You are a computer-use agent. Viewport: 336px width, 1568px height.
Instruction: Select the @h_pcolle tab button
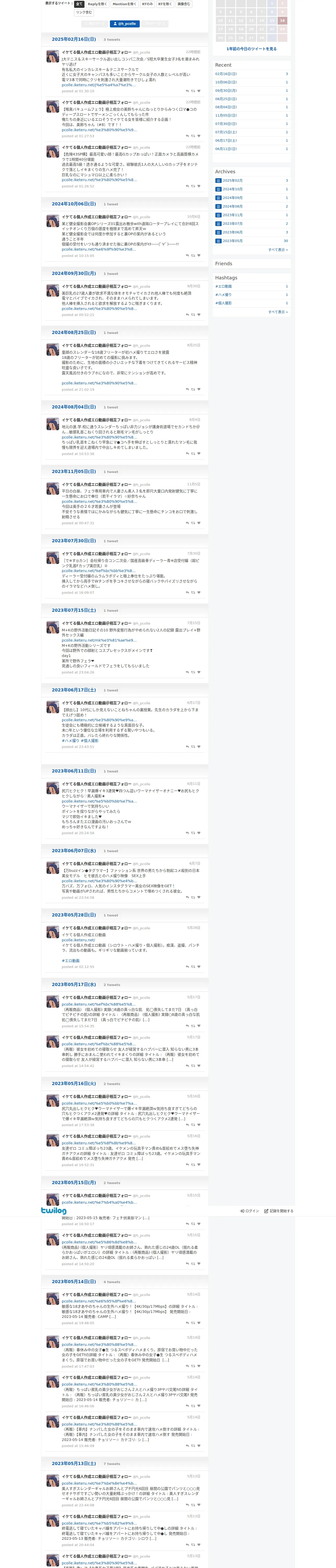click(x=125, y=24)
